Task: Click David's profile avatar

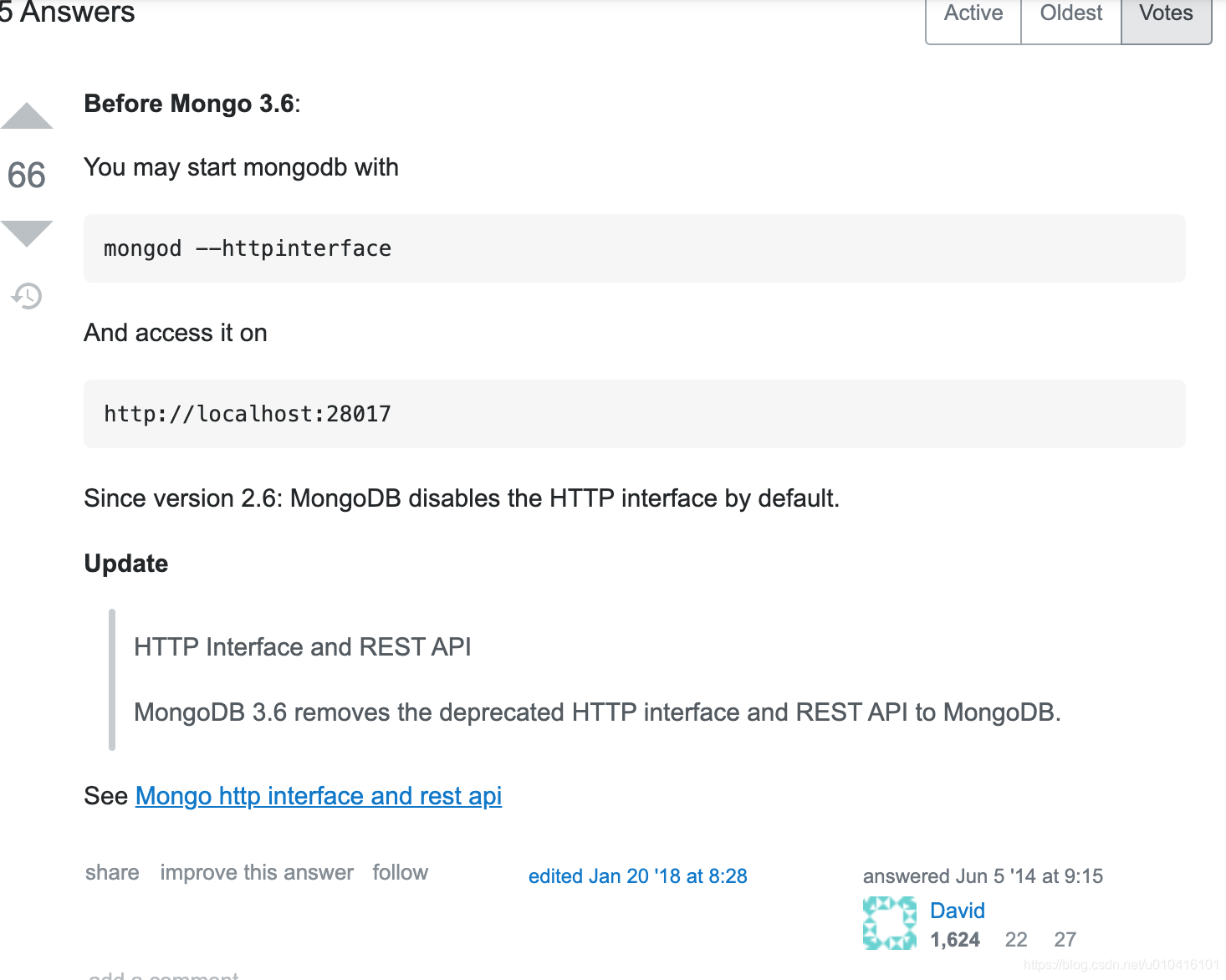Action: coord(889,922)
